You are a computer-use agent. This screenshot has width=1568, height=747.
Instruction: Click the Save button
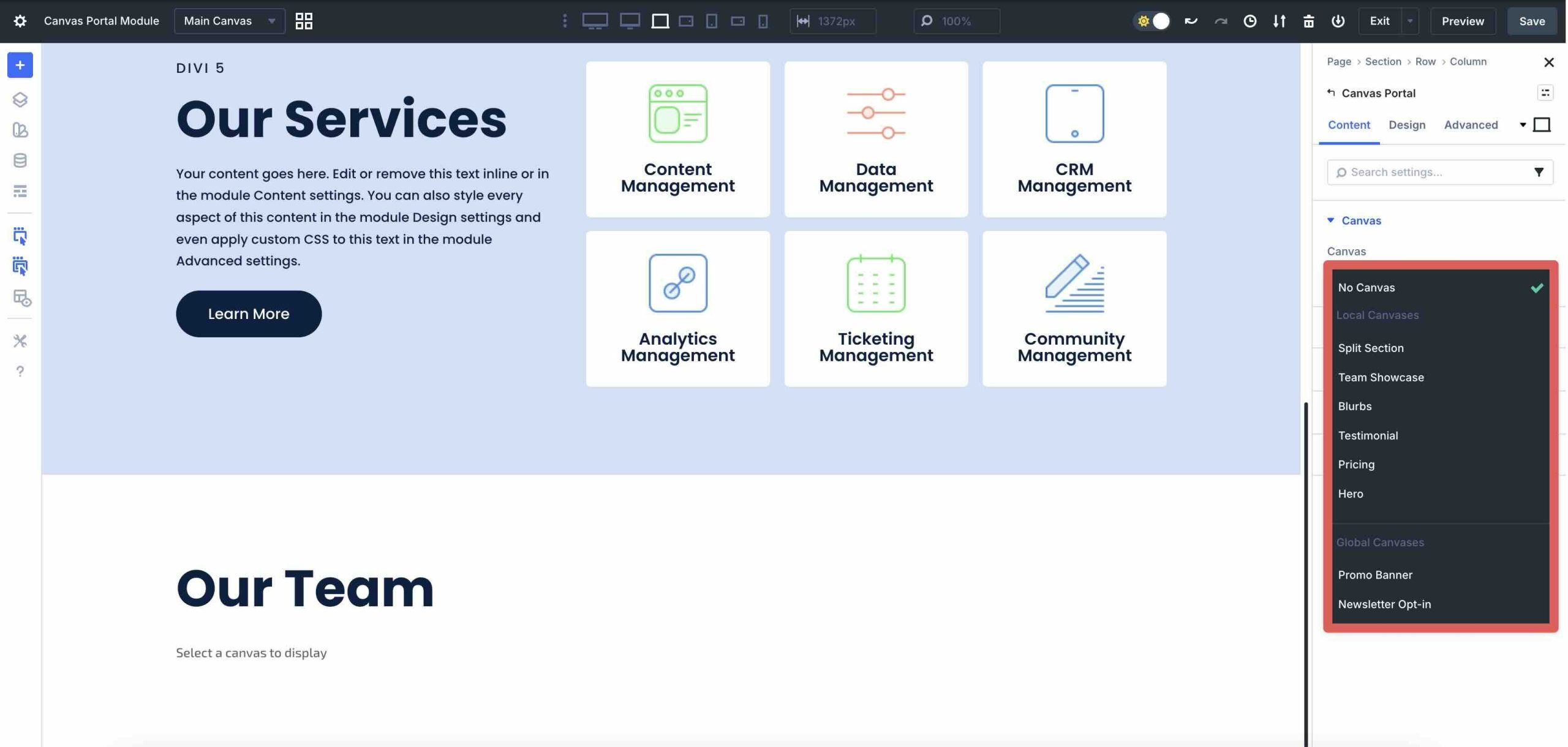(x=1531, y=21)
